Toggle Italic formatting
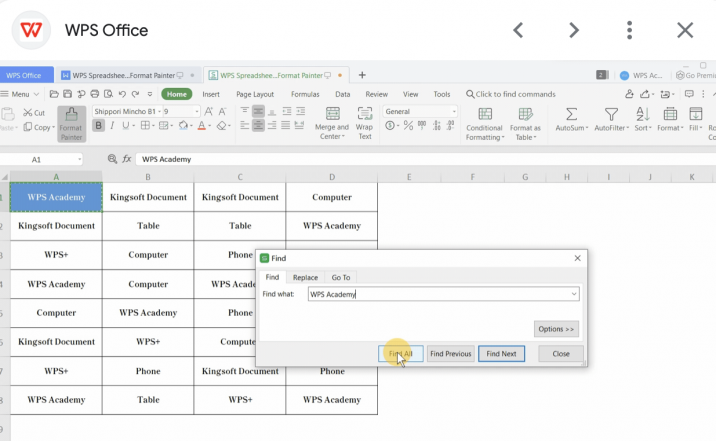 [113, 126]
